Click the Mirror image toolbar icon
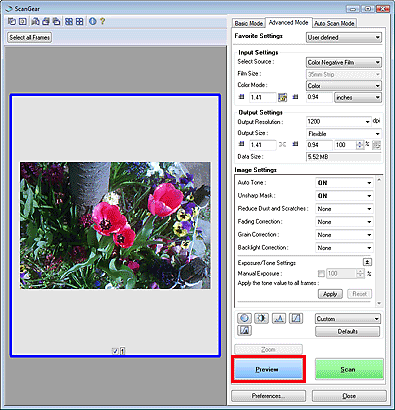This screenshot has width=395, height=410. click(35, 22)
